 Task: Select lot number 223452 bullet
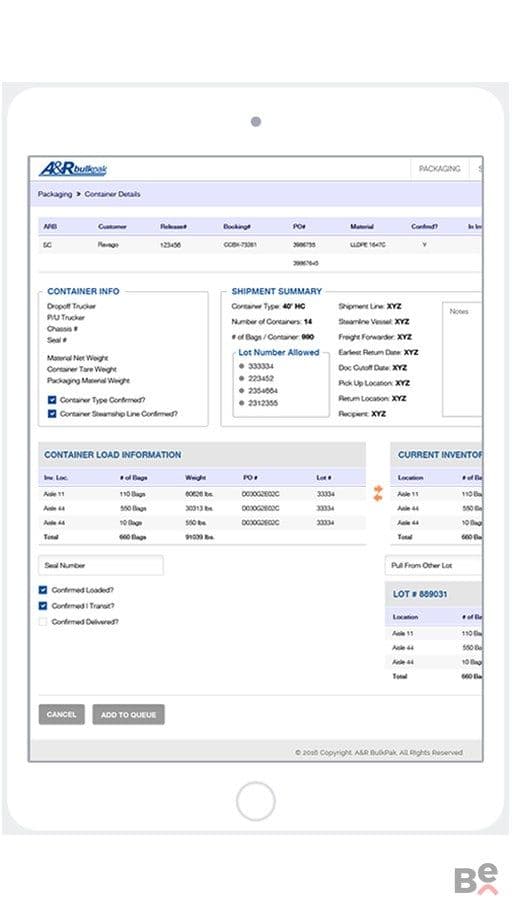241,379
